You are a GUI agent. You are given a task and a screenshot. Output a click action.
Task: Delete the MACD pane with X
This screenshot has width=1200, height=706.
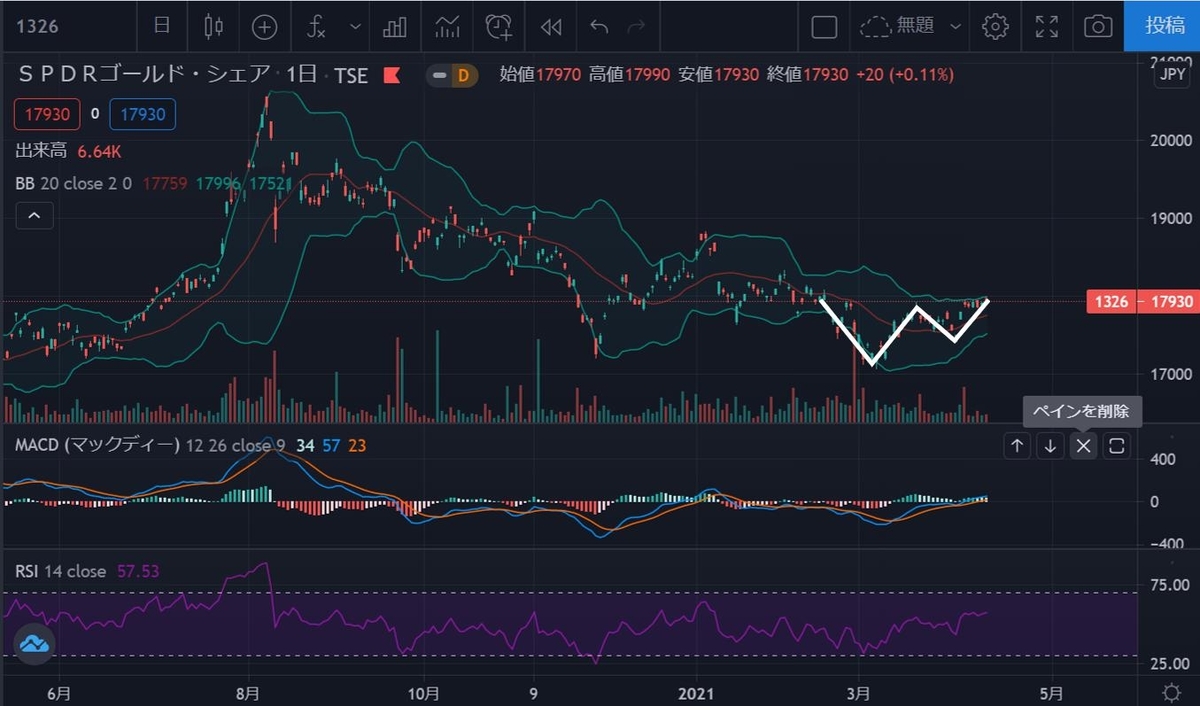tap(1083, 446)
